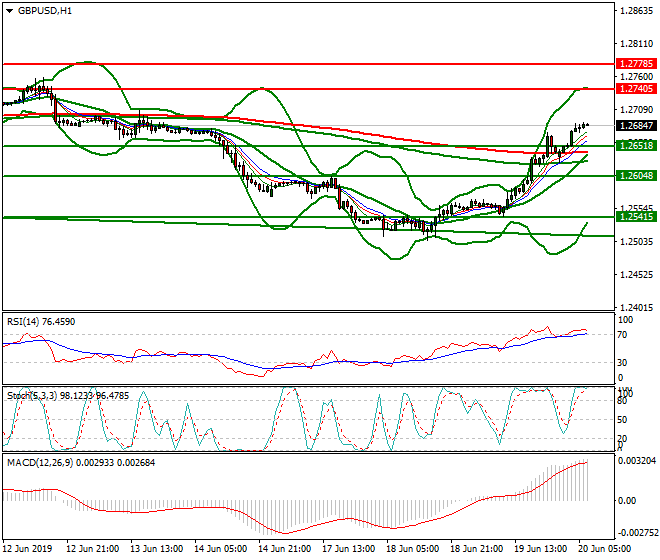Select the red 1.27785 price level tag
Viewport: 660px width, 560px height.
click(635, 63)
